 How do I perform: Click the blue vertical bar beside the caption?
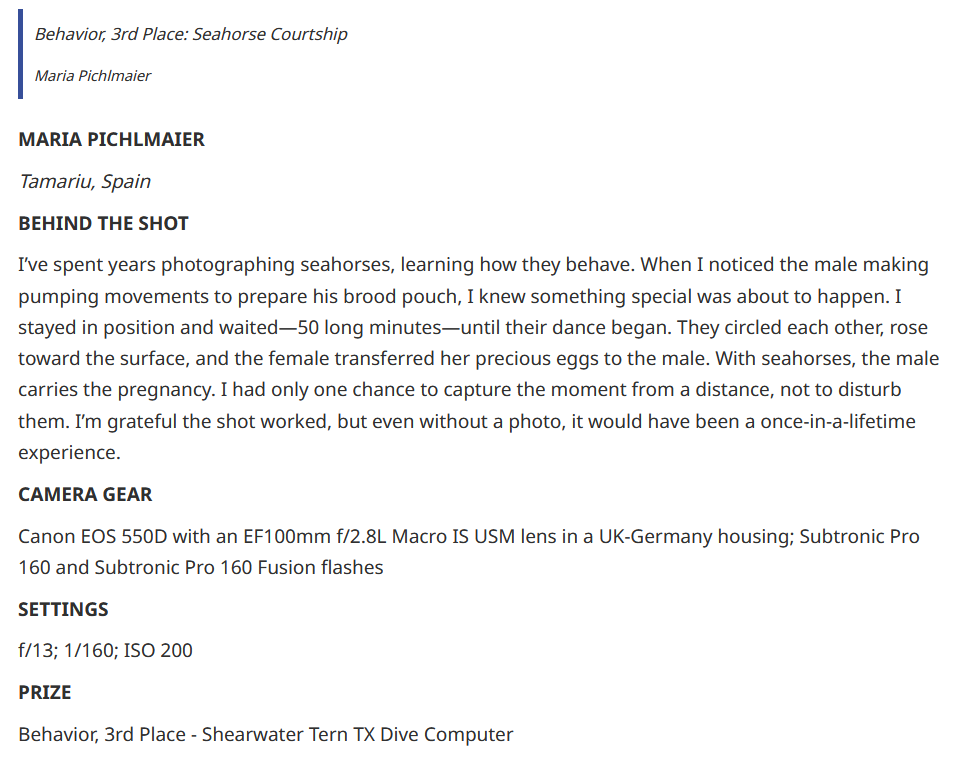tap(21, 54)
